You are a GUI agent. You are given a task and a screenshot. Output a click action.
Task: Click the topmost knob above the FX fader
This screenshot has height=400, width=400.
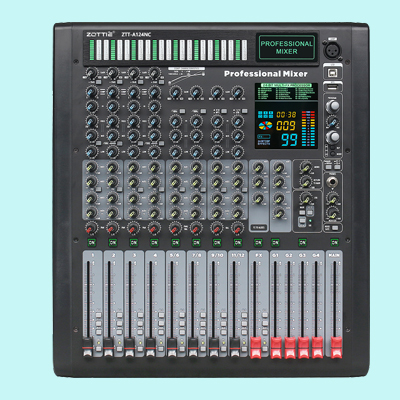258,167
